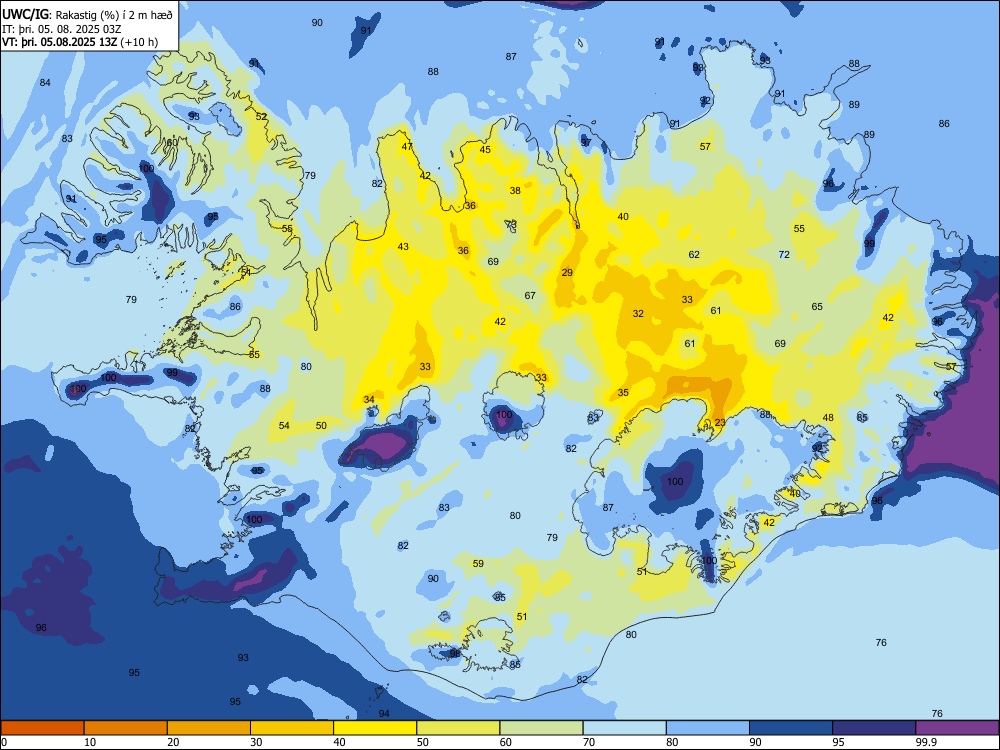Pick the pale yellow 50–60 legend swatch
The height and width of the screenshot is (750, 1000).
(458, 728)
